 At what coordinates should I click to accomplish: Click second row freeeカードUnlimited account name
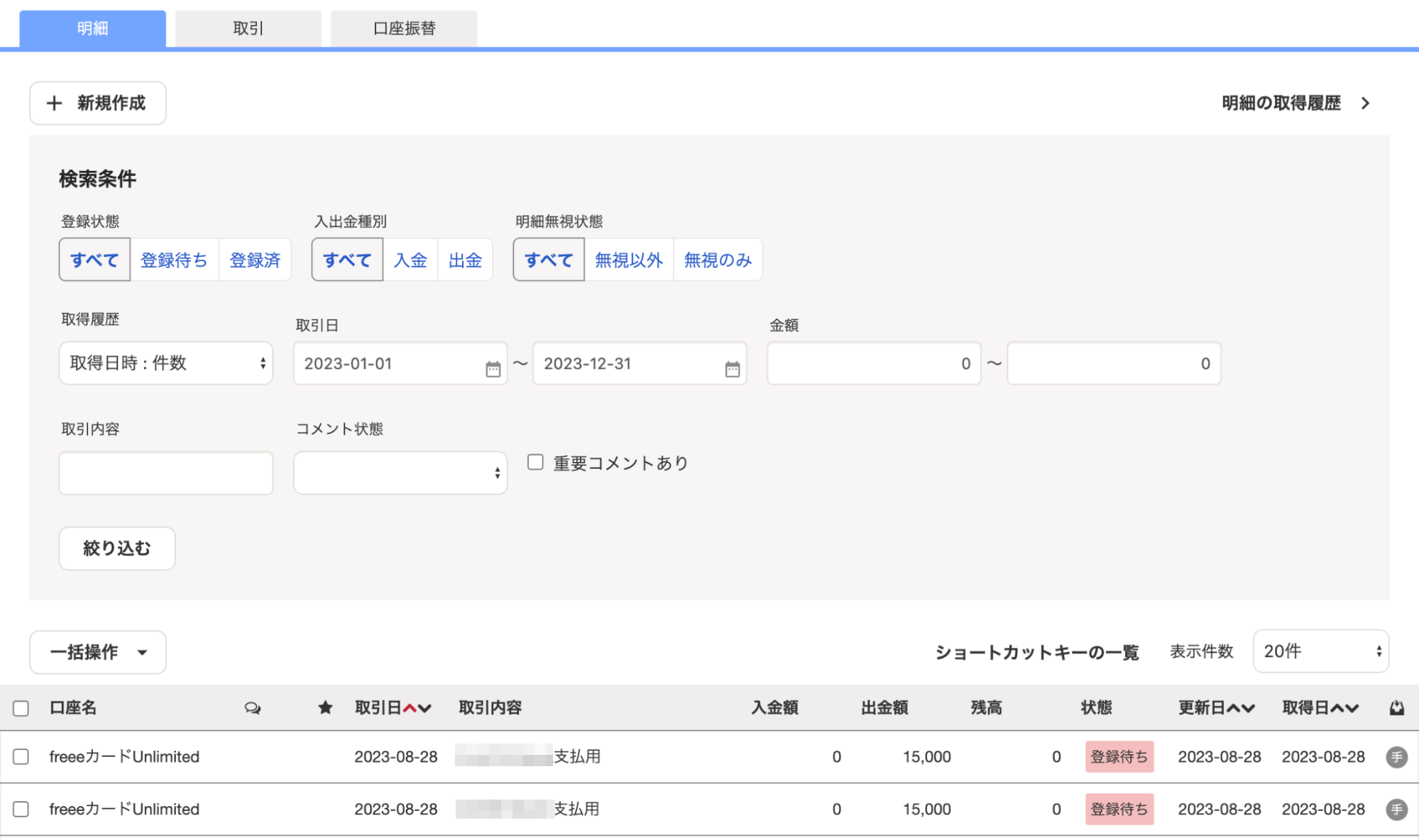124,809
